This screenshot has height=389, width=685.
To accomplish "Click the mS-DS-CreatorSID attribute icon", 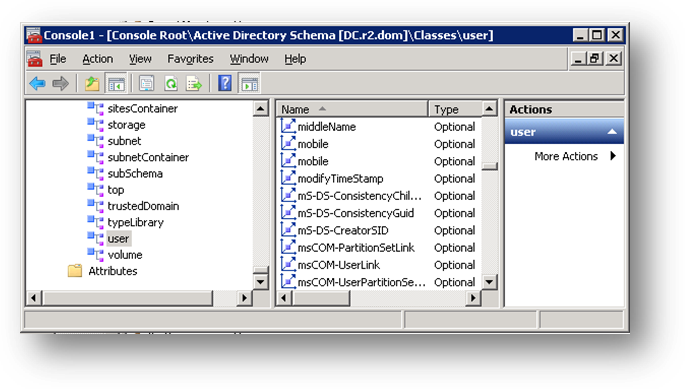I will [x=288, y=230].
